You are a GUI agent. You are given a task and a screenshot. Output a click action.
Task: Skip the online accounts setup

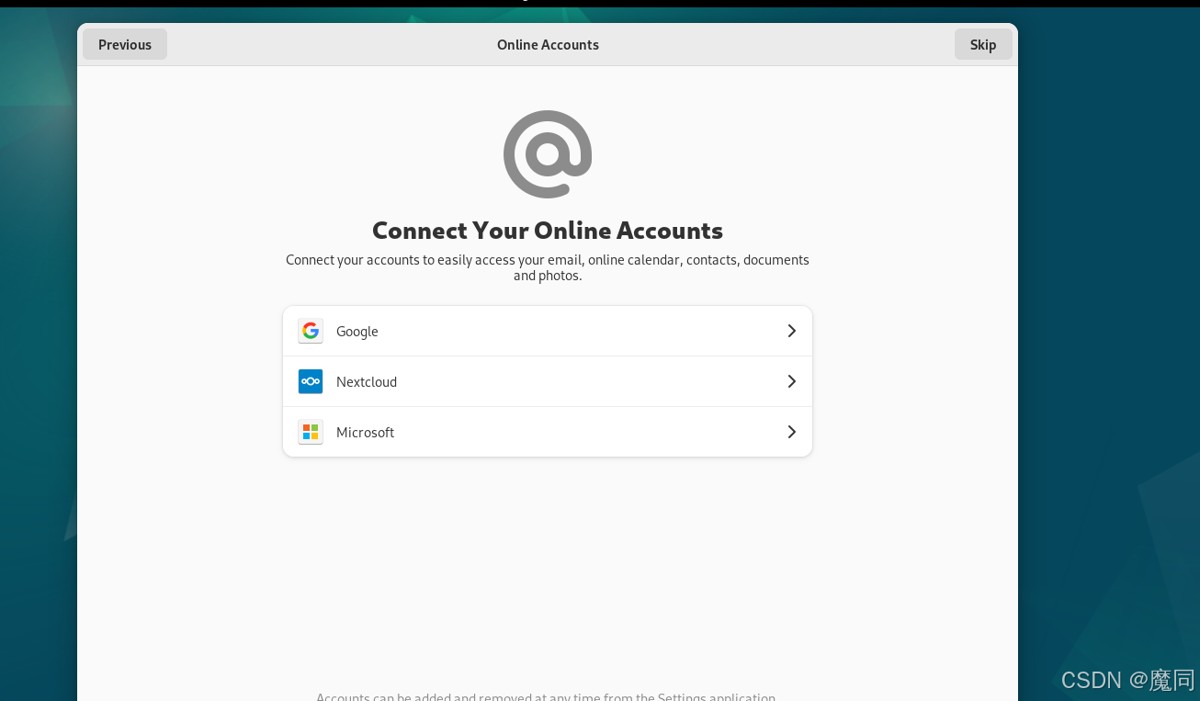983,44
